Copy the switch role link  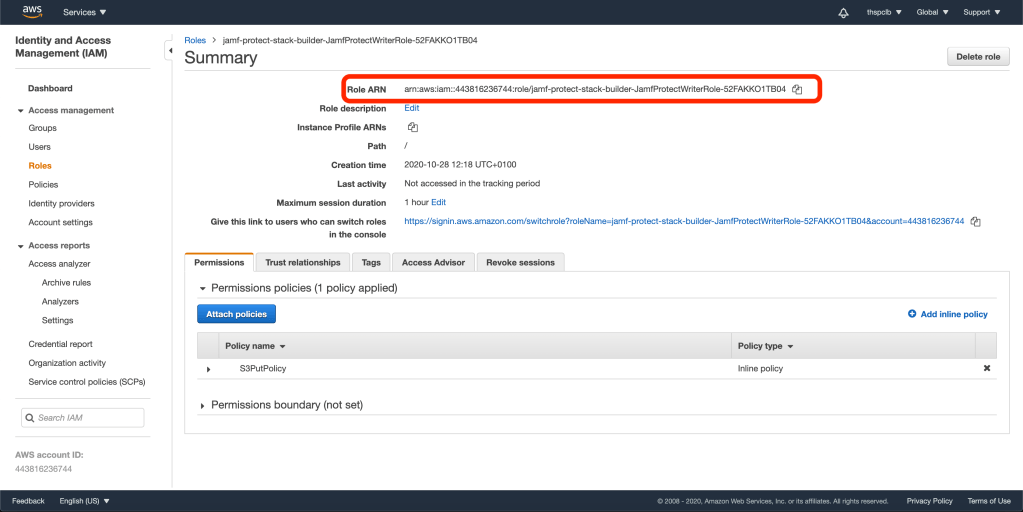click(x=975, y=221)
